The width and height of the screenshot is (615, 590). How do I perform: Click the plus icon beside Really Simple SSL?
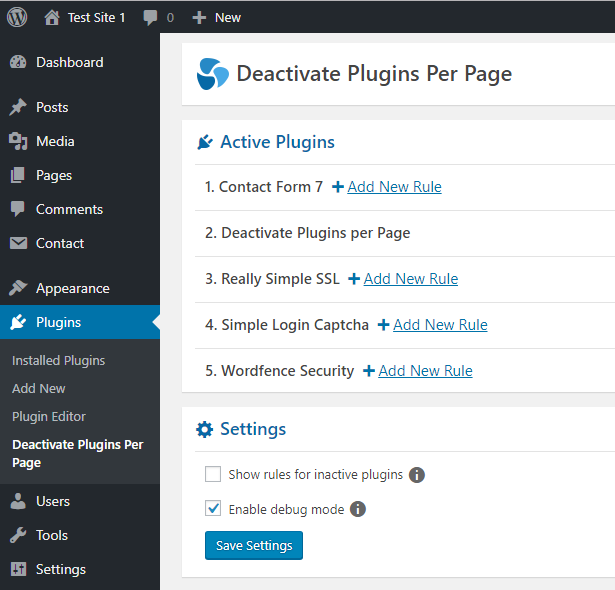(x=354, y=279)
